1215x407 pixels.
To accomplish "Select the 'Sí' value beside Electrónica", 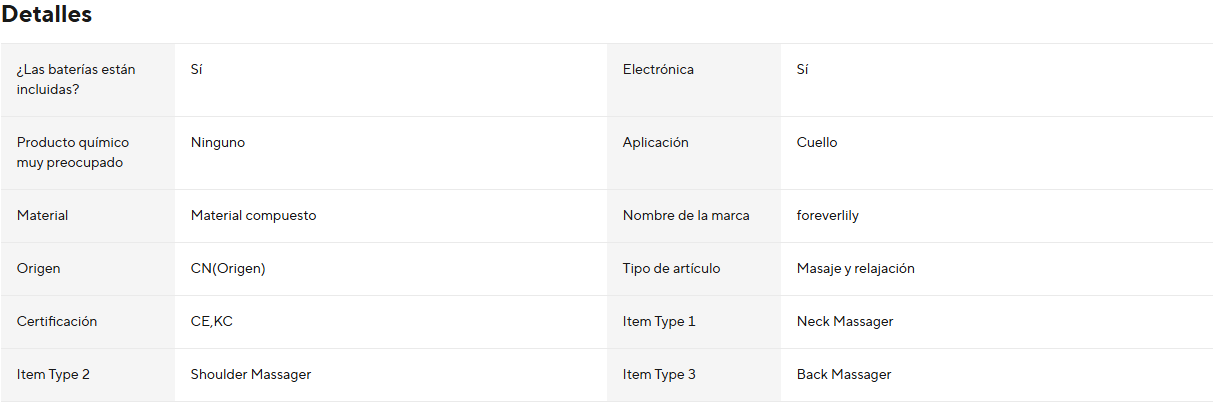I will [x=802, y=70].
